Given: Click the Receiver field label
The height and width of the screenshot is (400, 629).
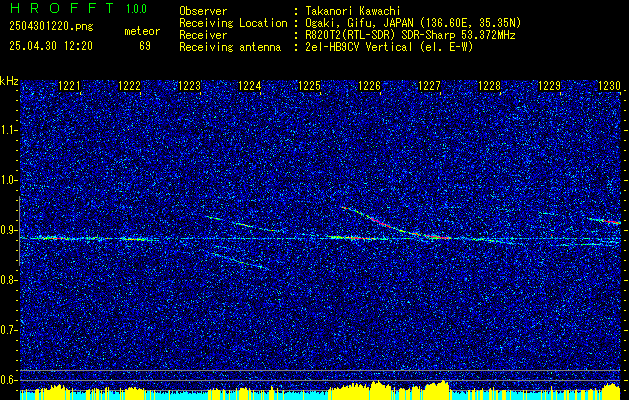Looking at the screenshot, I should pyautogui.click(x=203, y=35).
